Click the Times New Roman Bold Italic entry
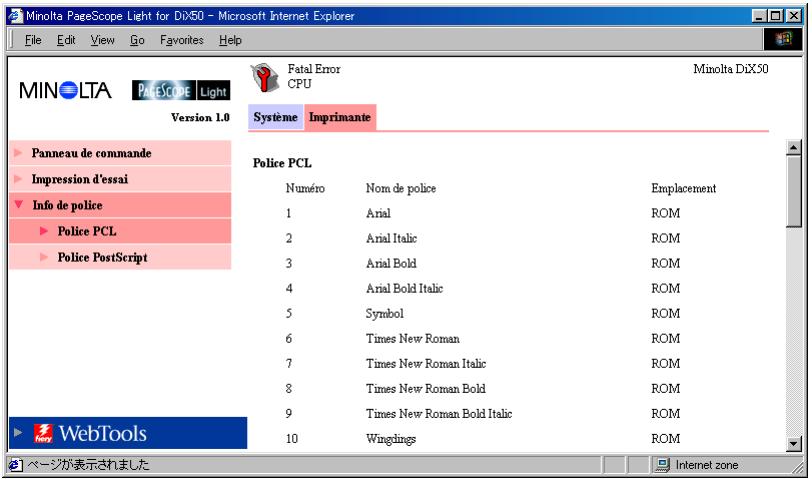 point(439,414)
